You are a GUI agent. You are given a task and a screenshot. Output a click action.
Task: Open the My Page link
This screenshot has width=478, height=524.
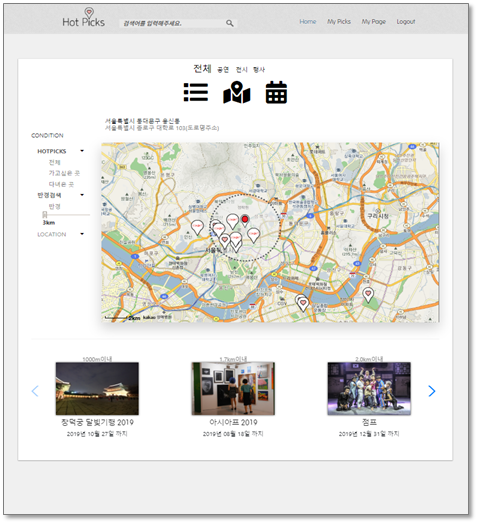[x=373, y=22]
